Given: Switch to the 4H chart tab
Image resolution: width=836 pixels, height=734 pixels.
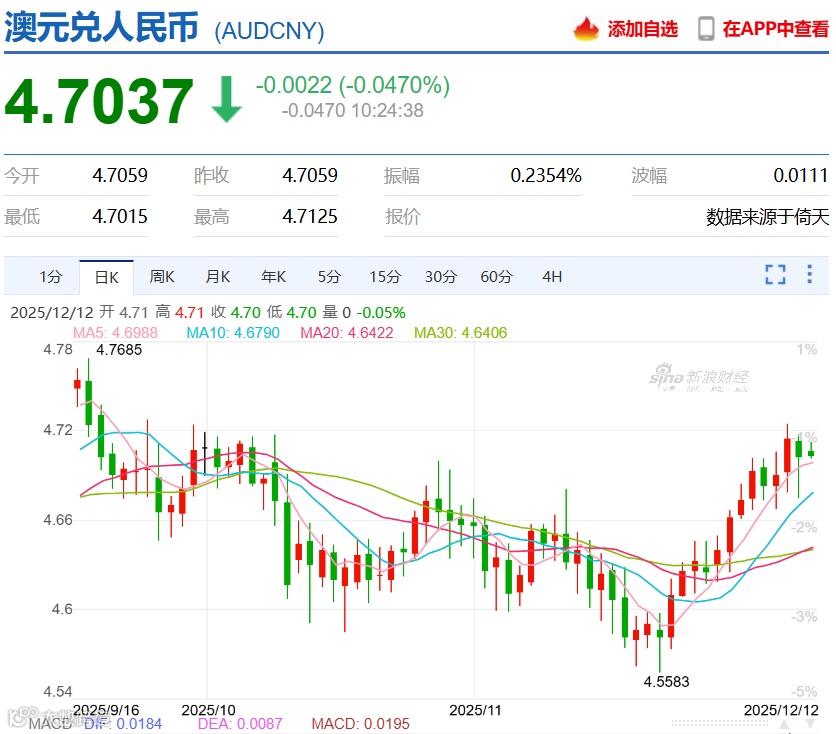Looking at the screenshot, I should (x=552, y=277).
